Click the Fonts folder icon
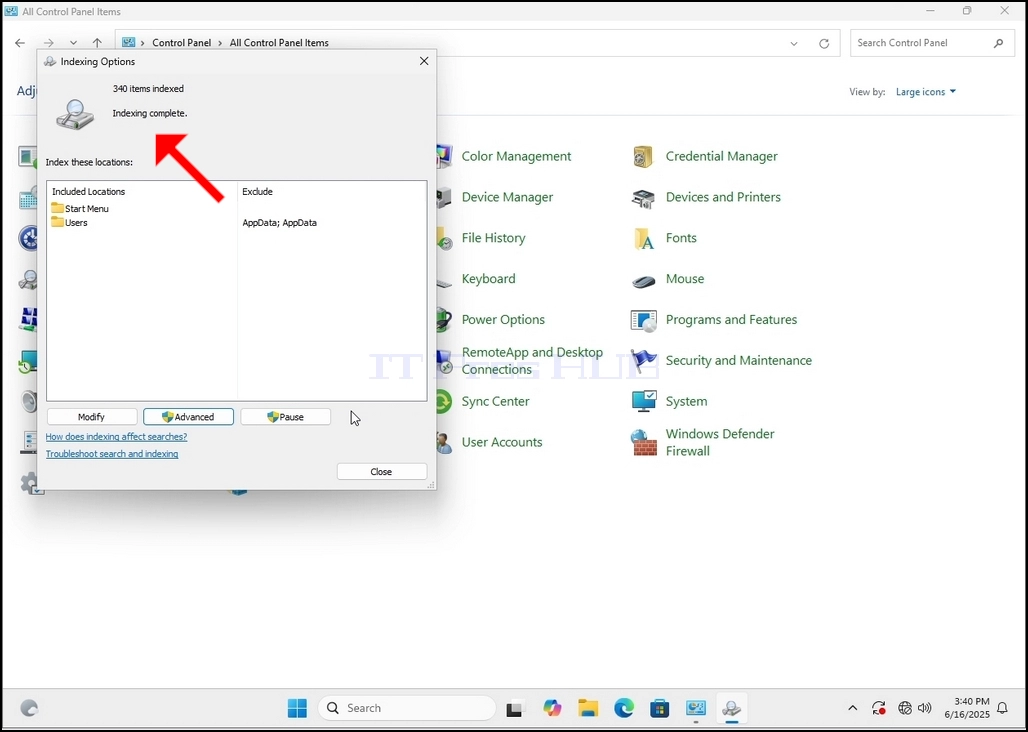This screenshot has height=732, width=1028. tap(643, 239)
